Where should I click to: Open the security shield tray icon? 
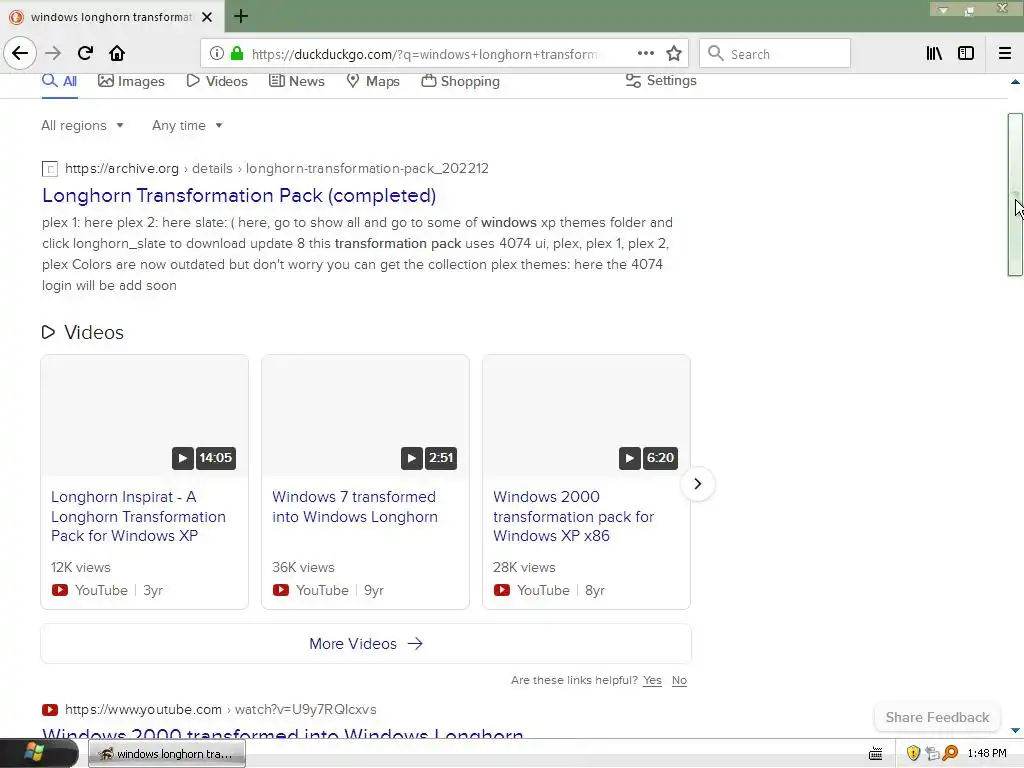click(x=913, y=753)
